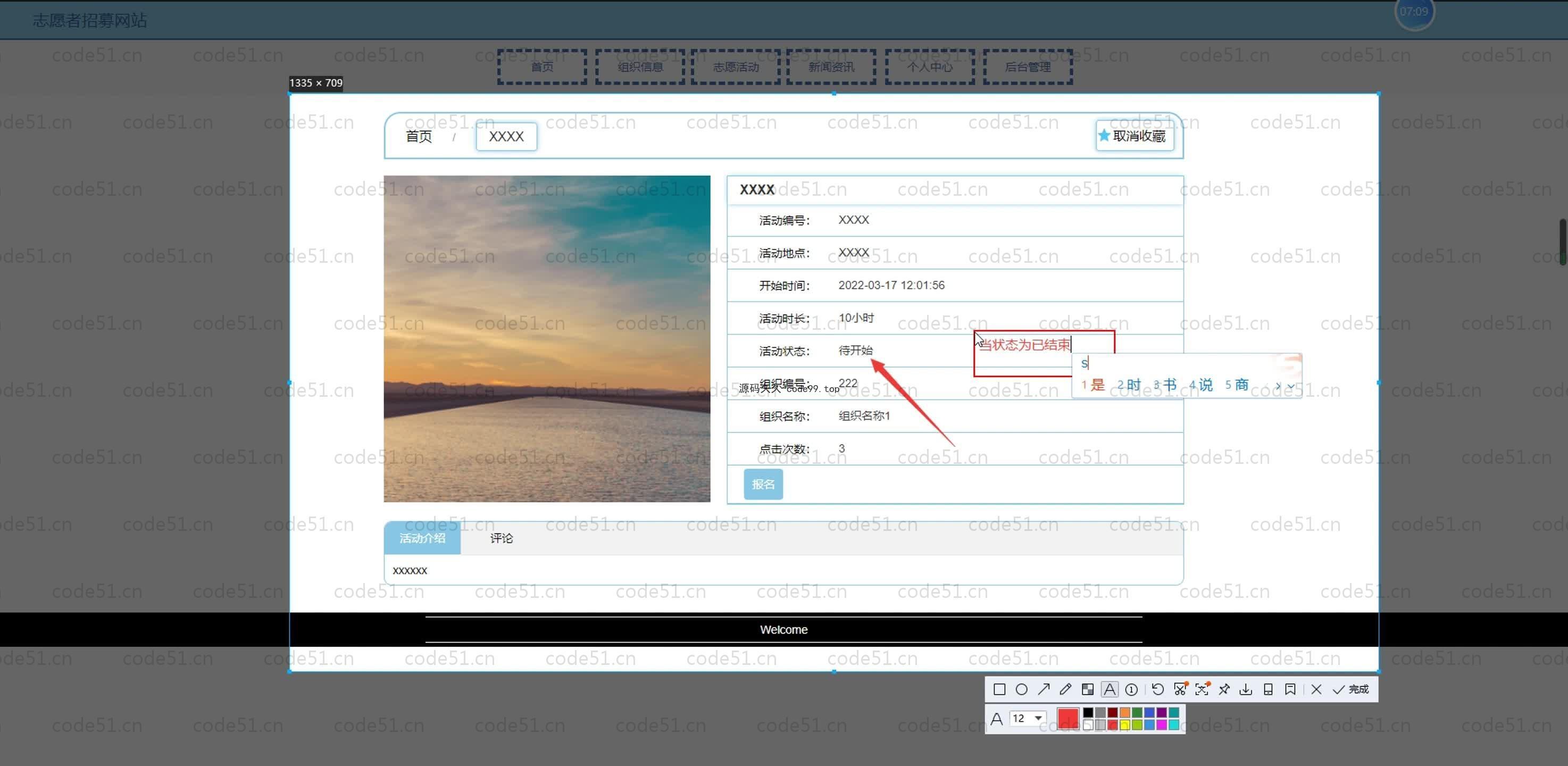Select the text annotation tool
This screenshot has width=1568, height=766.
(1110, 689)
